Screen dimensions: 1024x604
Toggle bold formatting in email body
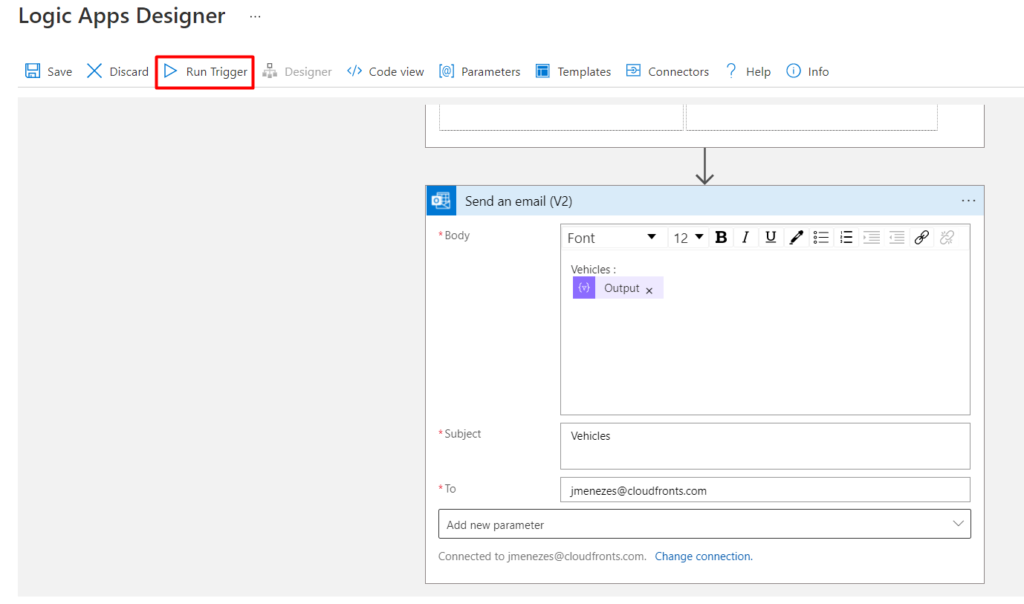(721, 237)
